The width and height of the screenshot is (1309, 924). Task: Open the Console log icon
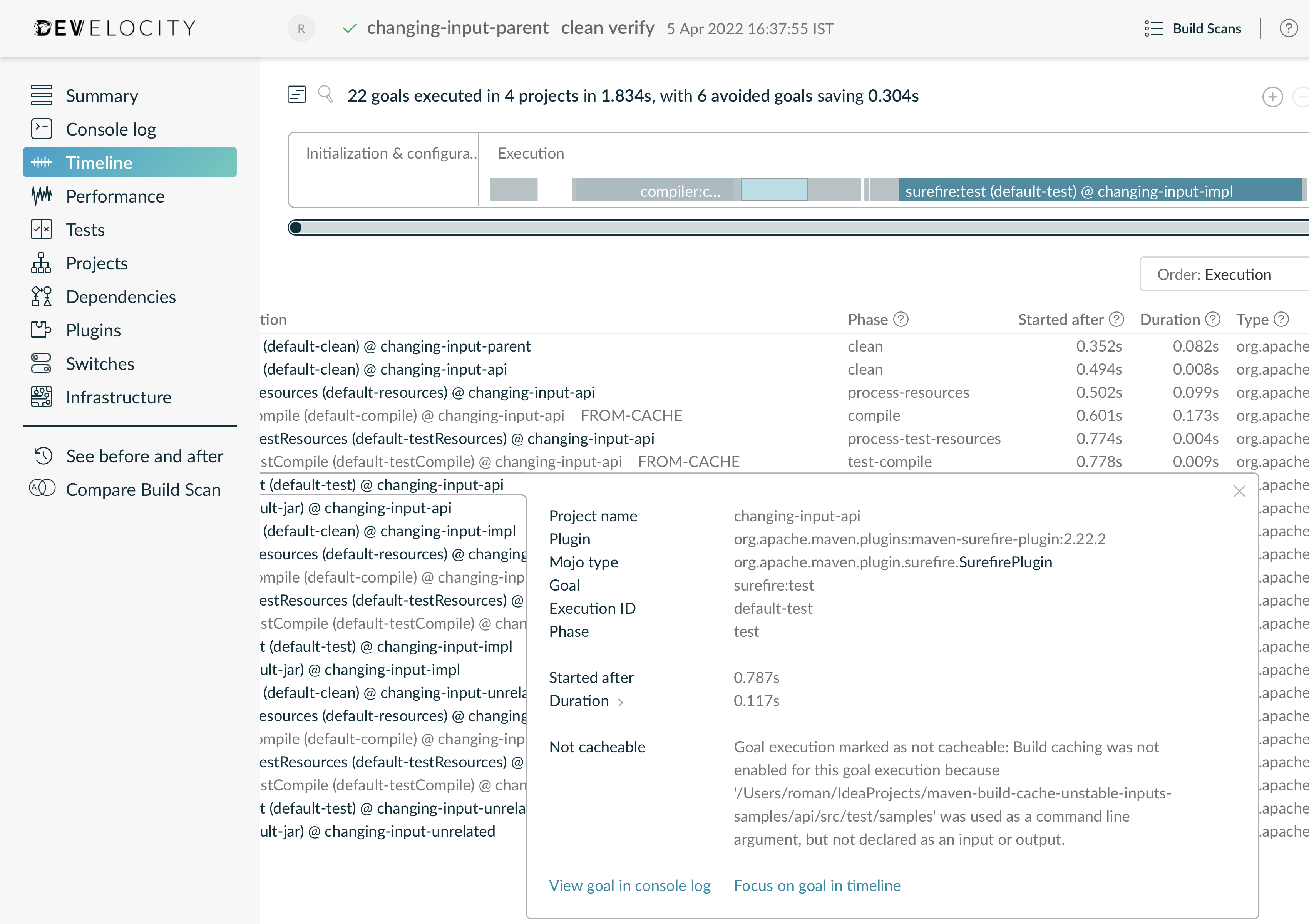click(x=41, y=129)
